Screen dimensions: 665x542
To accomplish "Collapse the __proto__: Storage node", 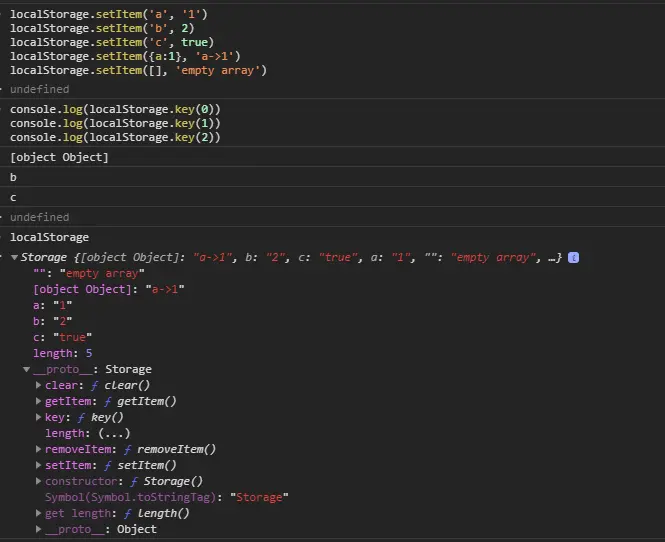I will coord(26,369).
